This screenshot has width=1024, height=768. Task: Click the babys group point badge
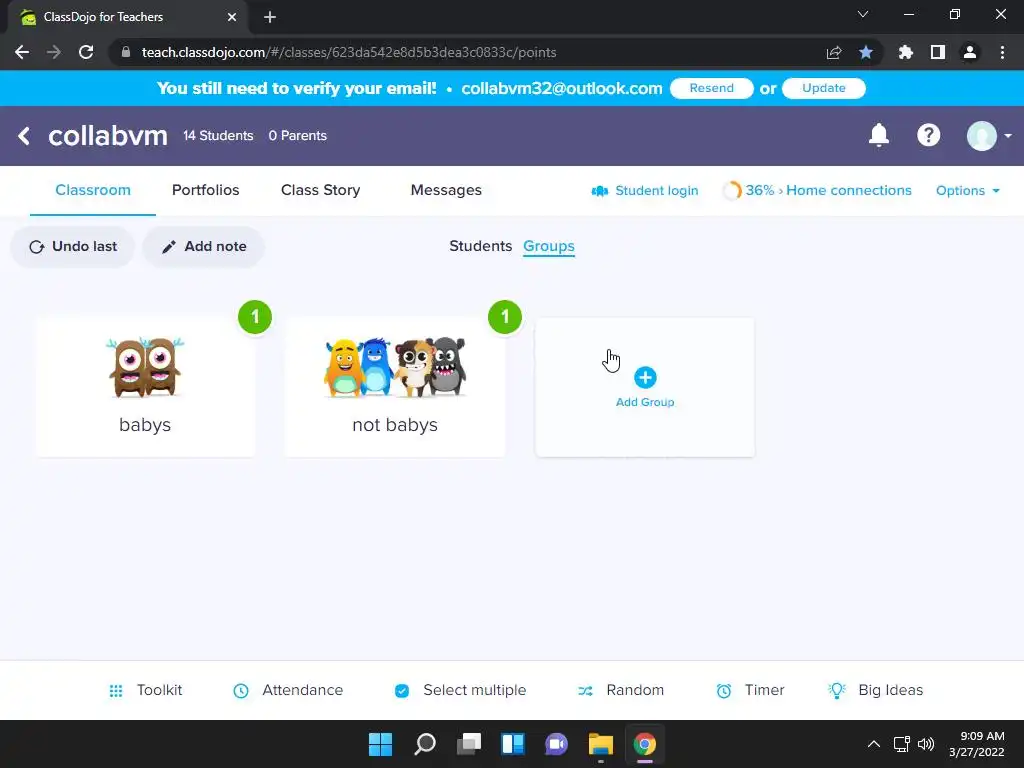255,317
